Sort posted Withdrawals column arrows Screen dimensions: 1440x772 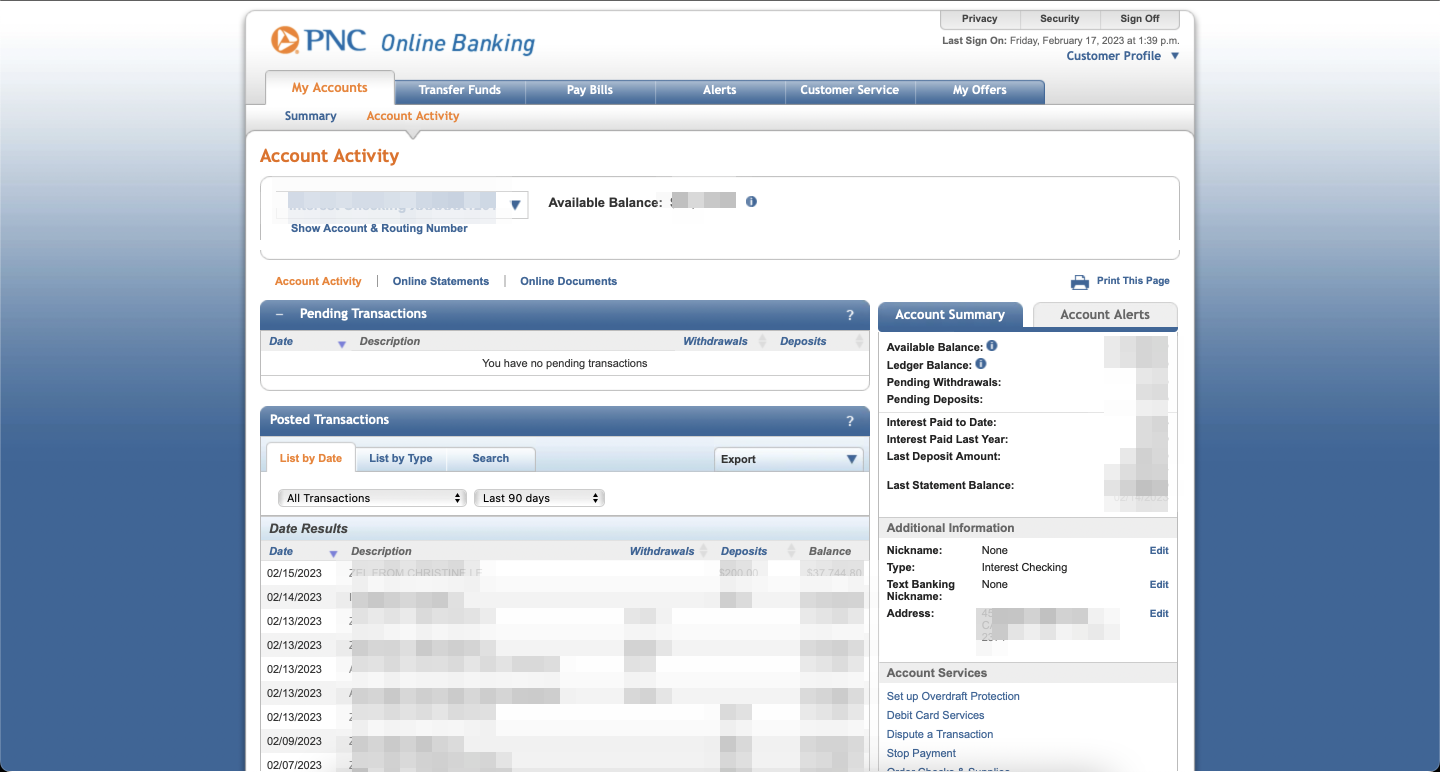pyautogui.click(x=703, y=551)
